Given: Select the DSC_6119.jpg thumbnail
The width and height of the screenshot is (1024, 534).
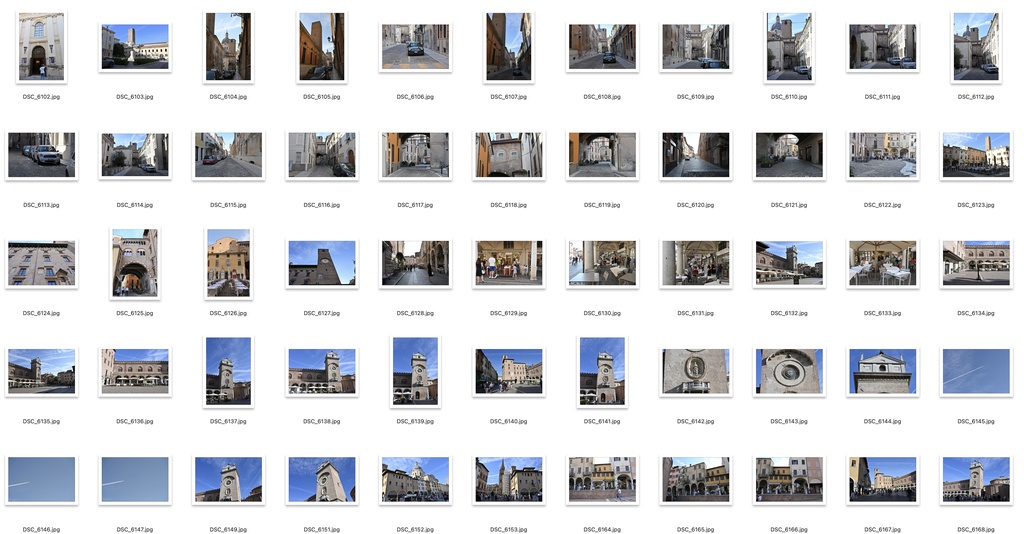Looking at the screenshot, I should (601, 155).
